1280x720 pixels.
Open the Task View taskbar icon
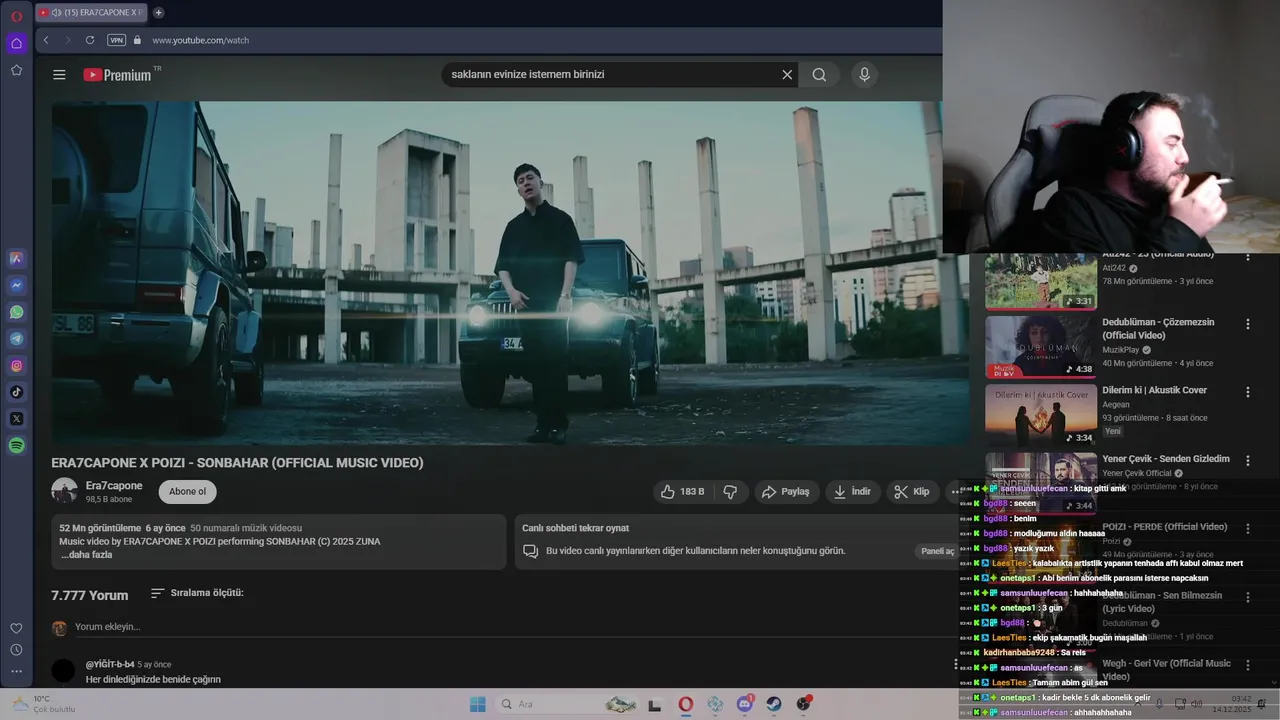pos(655,704)
